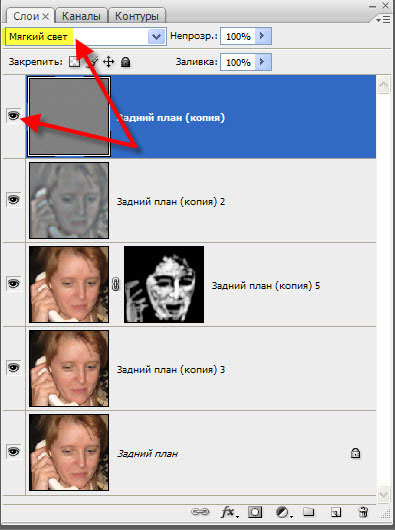
Task: Lock layer position with move-cross icon
Action: click(x=108, y=62)
